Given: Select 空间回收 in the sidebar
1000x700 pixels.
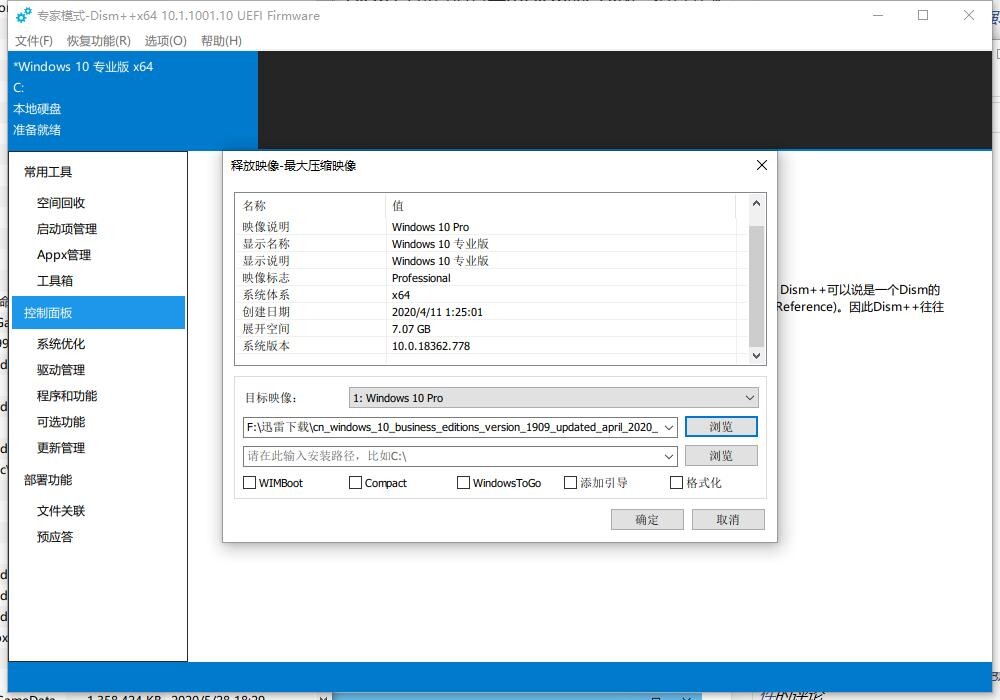Looking at the screenshot, I should (61, 203).
